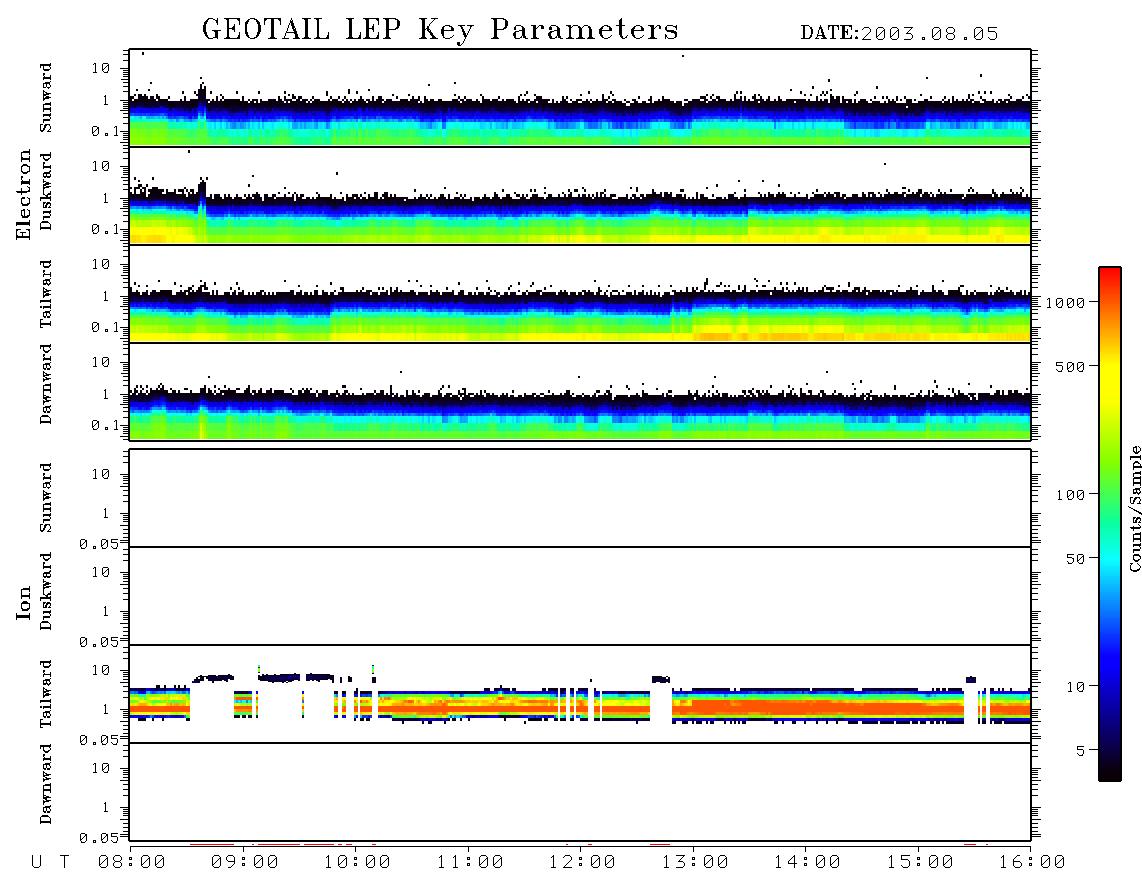Screen dimensions: 1142x880
Task: Click the 0.1 tick of Electron Sunward panel
Action: click(x=105, y=131)
